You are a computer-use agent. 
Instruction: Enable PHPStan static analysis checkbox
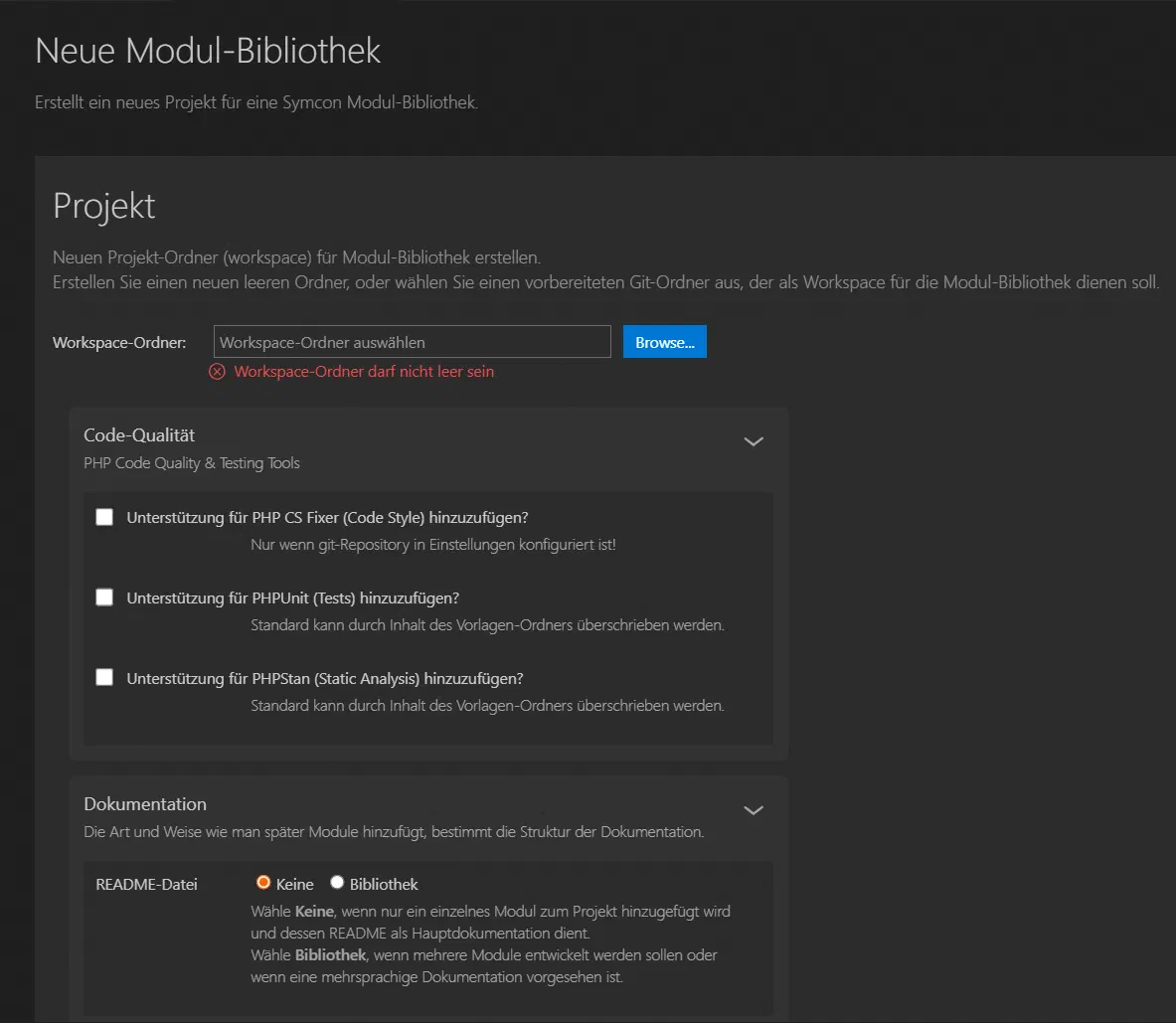click(x=104, y=678)
